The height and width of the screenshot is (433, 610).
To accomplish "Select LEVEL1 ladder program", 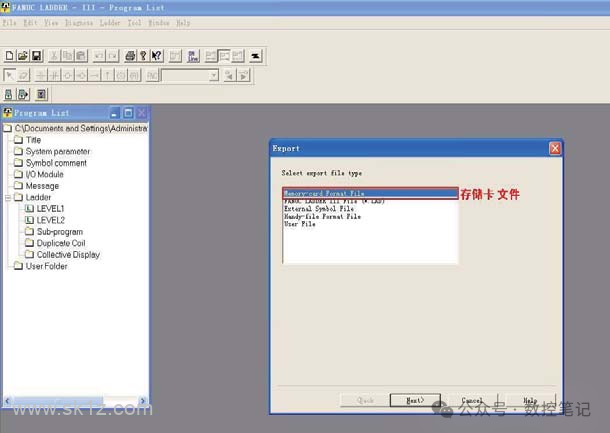I will click(x=50, y=209).
